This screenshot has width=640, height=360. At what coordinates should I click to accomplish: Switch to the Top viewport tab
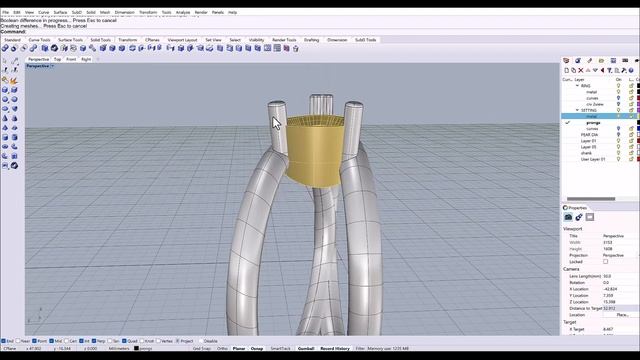[57, 59]
